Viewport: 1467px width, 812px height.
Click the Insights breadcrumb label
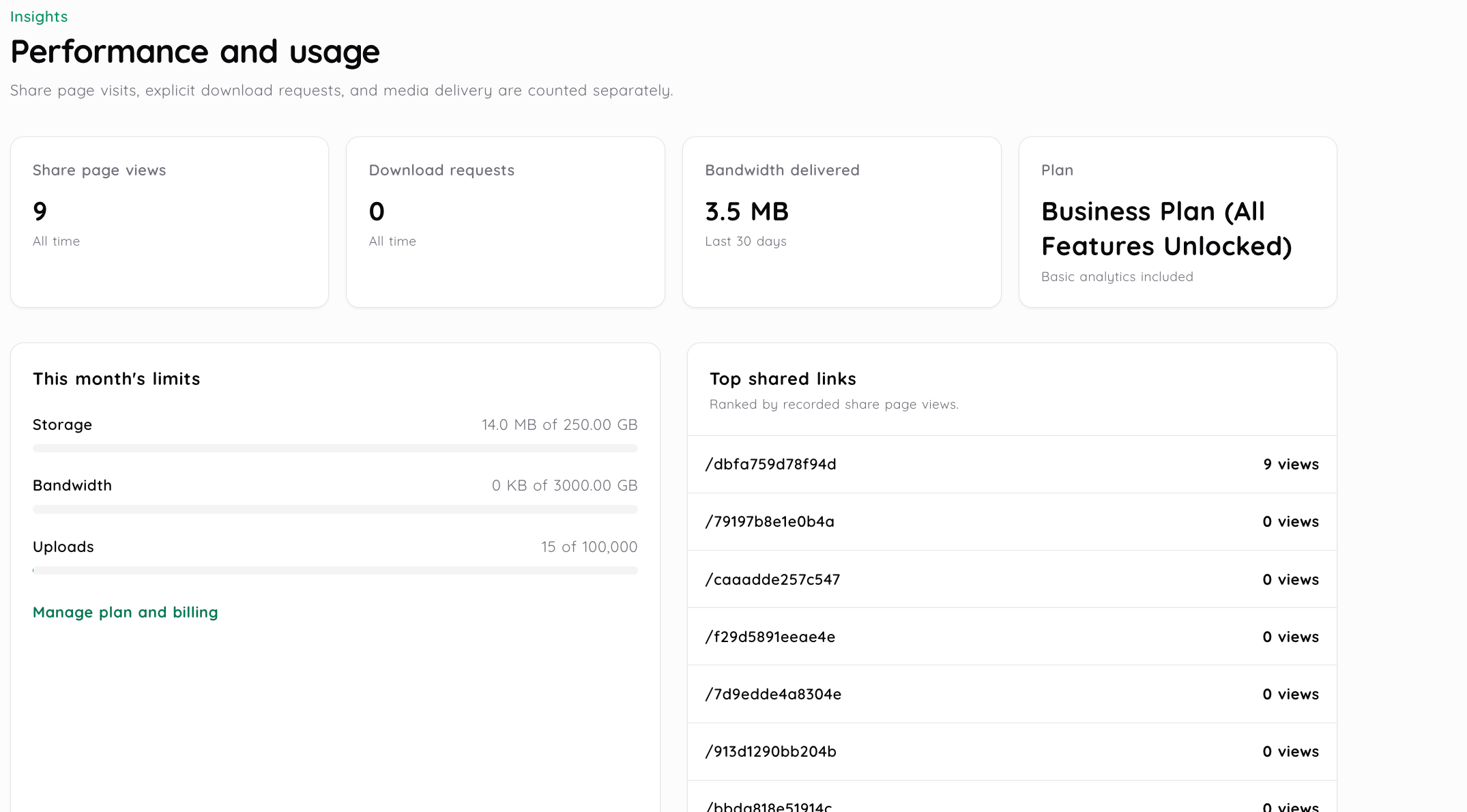coord(39,16)
